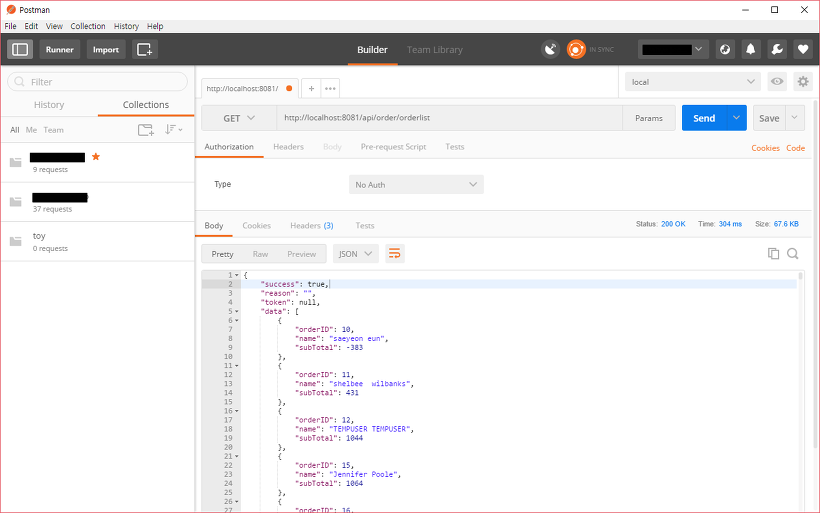
Task: Open the local environment dropdown
Action: coord(693,82)
